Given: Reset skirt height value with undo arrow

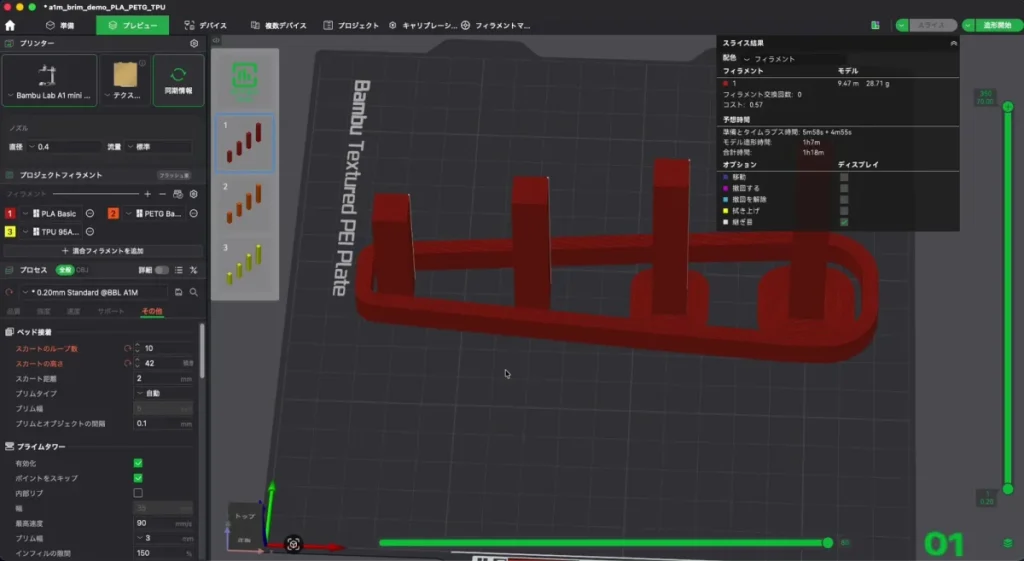Looking at the screenshot, I should coord(127,363).
